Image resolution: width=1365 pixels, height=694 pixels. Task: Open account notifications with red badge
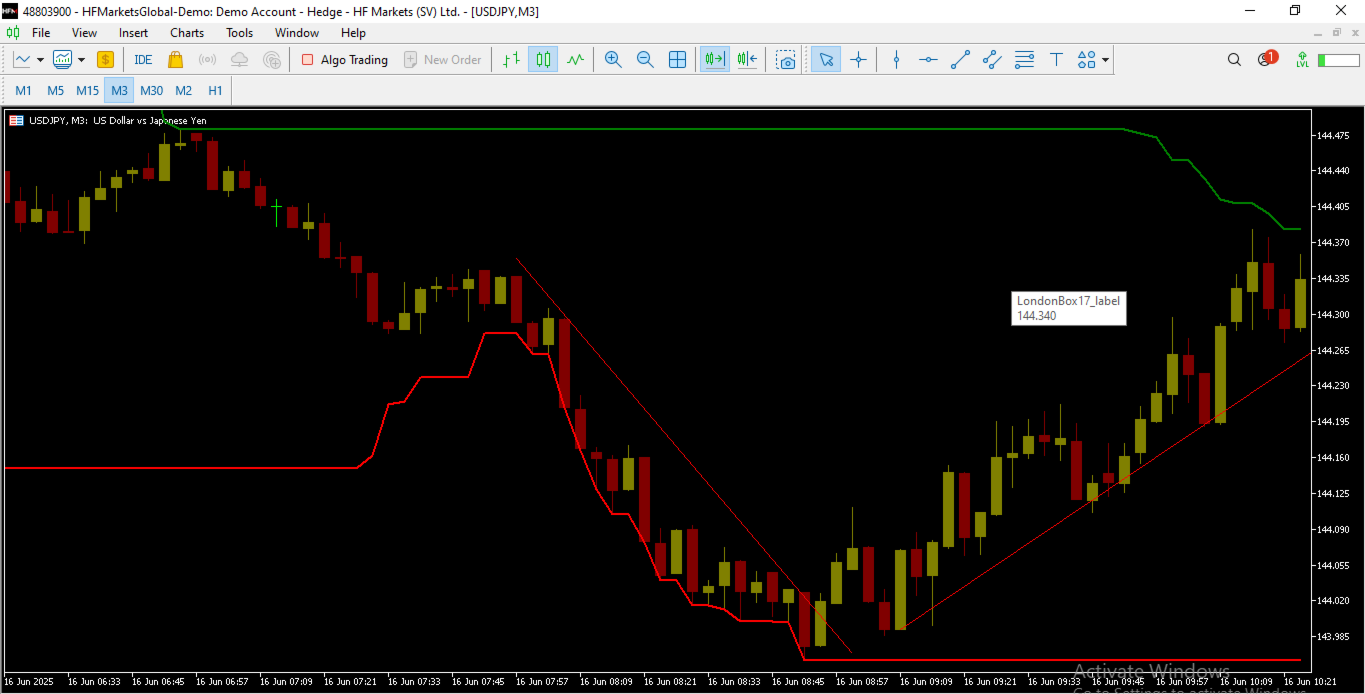pyautogui.click(x=1266, y=59)
